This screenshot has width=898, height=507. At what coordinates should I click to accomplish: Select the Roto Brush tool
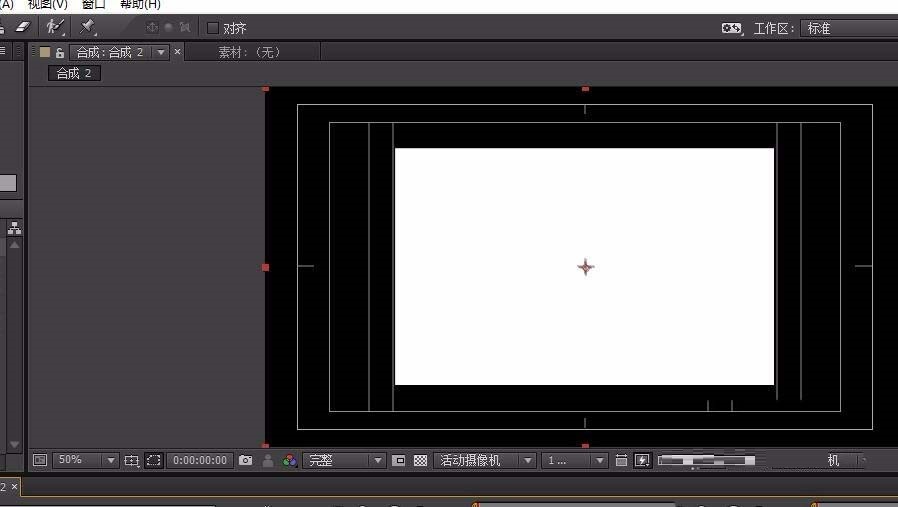tap(56, 27)
